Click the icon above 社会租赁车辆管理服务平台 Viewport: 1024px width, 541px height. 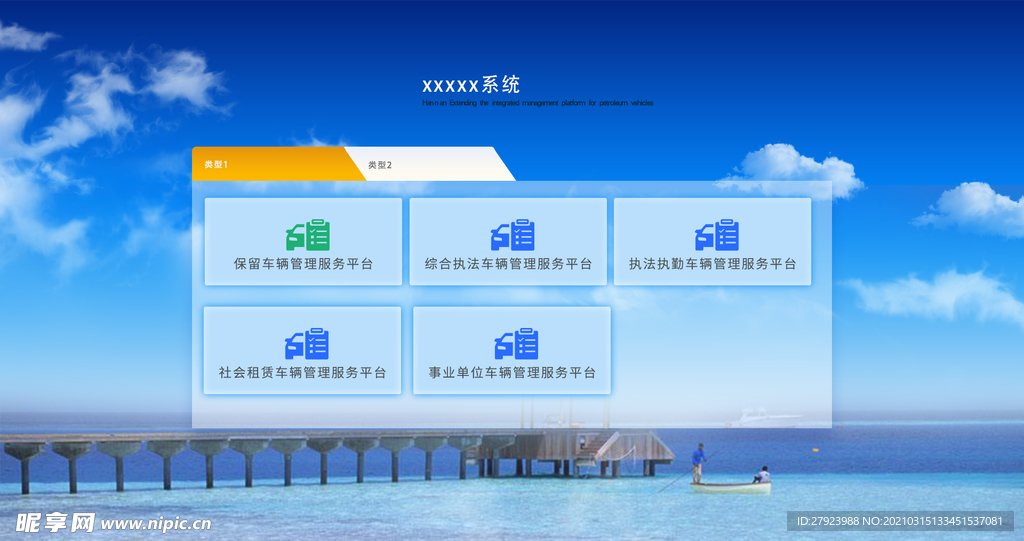[x=306, y=344]
